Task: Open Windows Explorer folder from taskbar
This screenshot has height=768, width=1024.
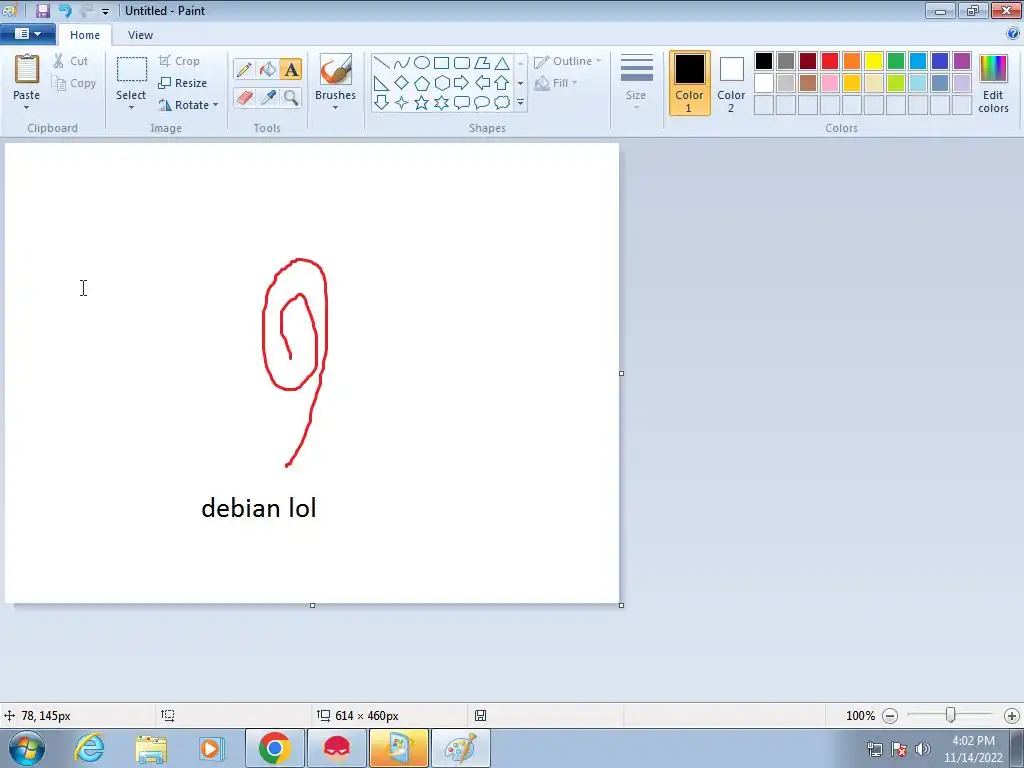Action: tap(152, 748)
